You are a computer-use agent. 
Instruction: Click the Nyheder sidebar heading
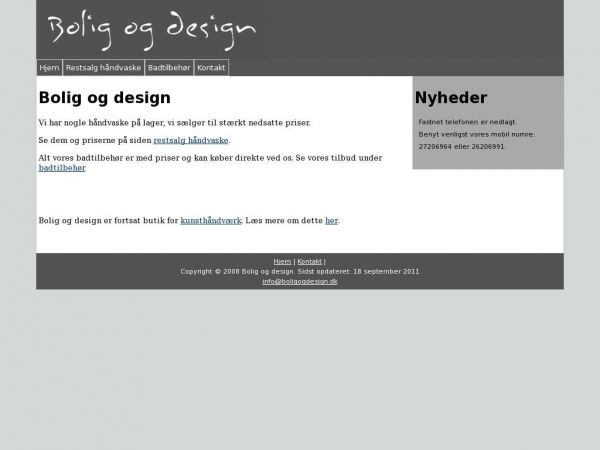[451, 98]
